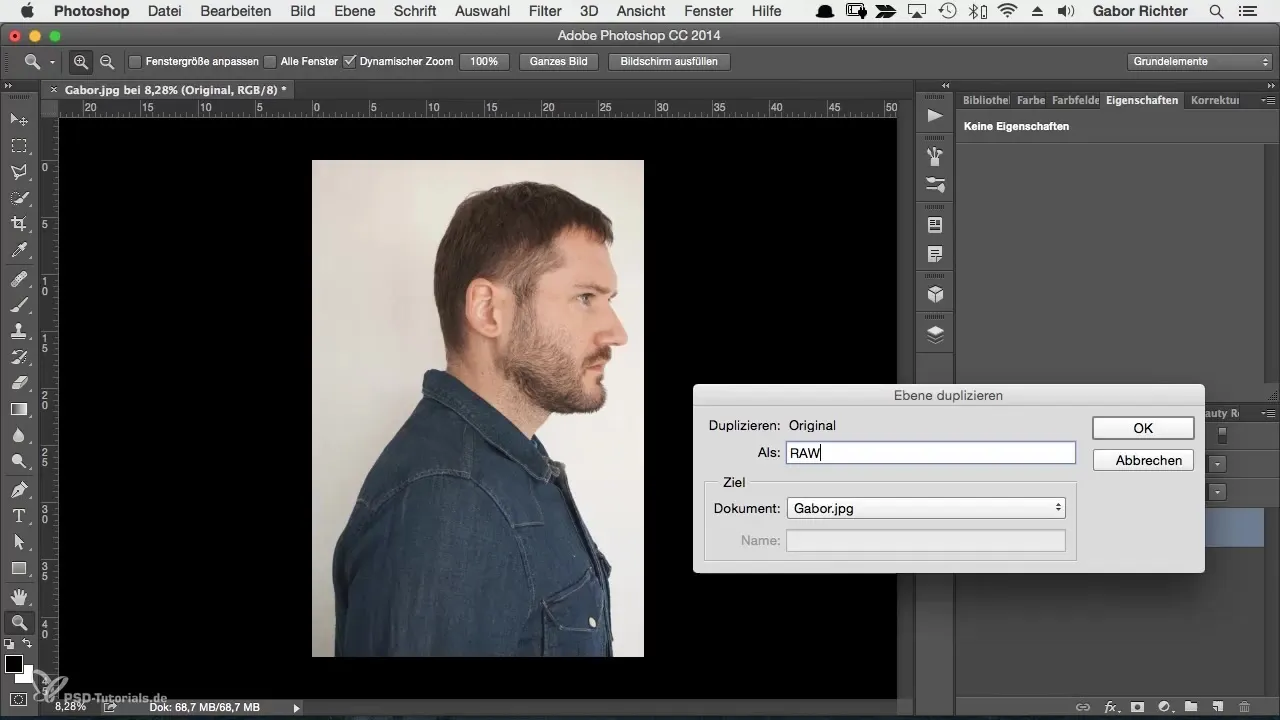Open the Layers panel stack icon

pyautogui.click(x=935, y=335)
